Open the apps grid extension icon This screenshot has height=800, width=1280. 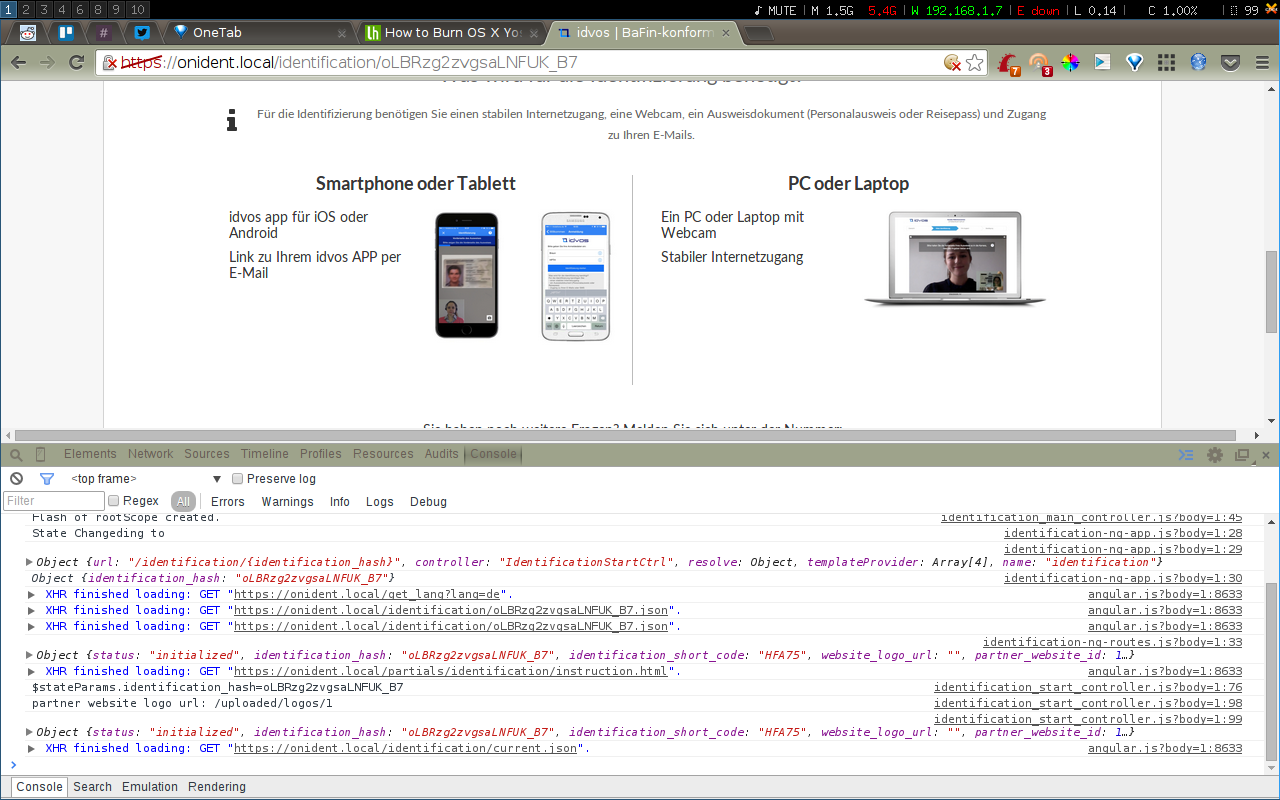(x=1166, y=62)
